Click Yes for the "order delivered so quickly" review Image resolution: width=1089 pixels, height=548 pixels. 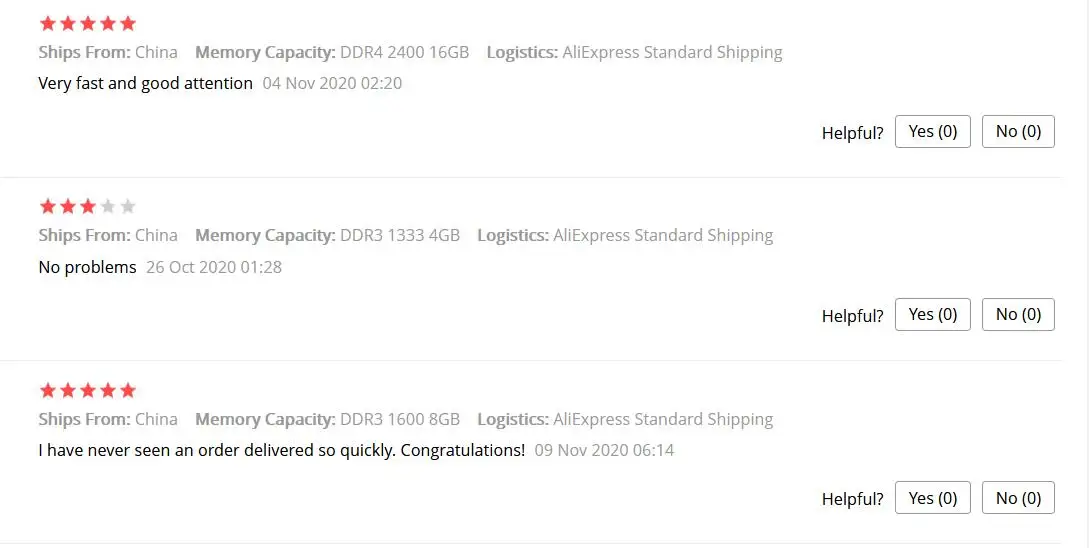pos(932,498)
